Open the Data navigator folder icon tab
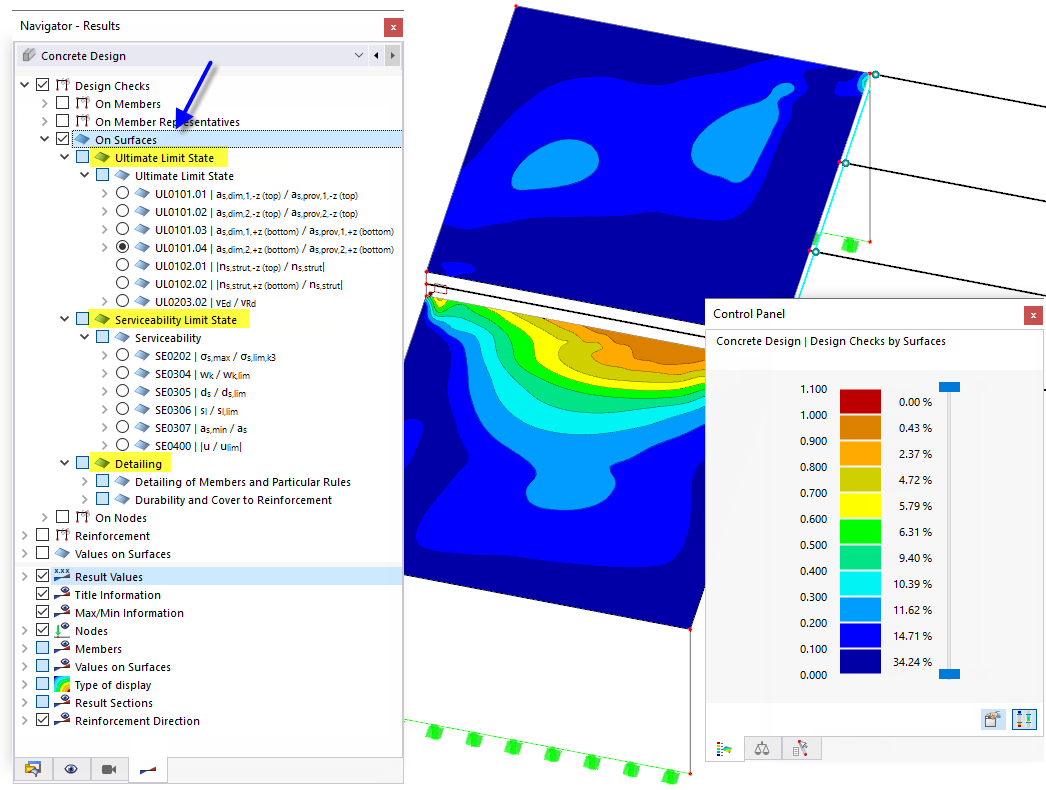The image size is (1046, 790). [x=33, y=769]
